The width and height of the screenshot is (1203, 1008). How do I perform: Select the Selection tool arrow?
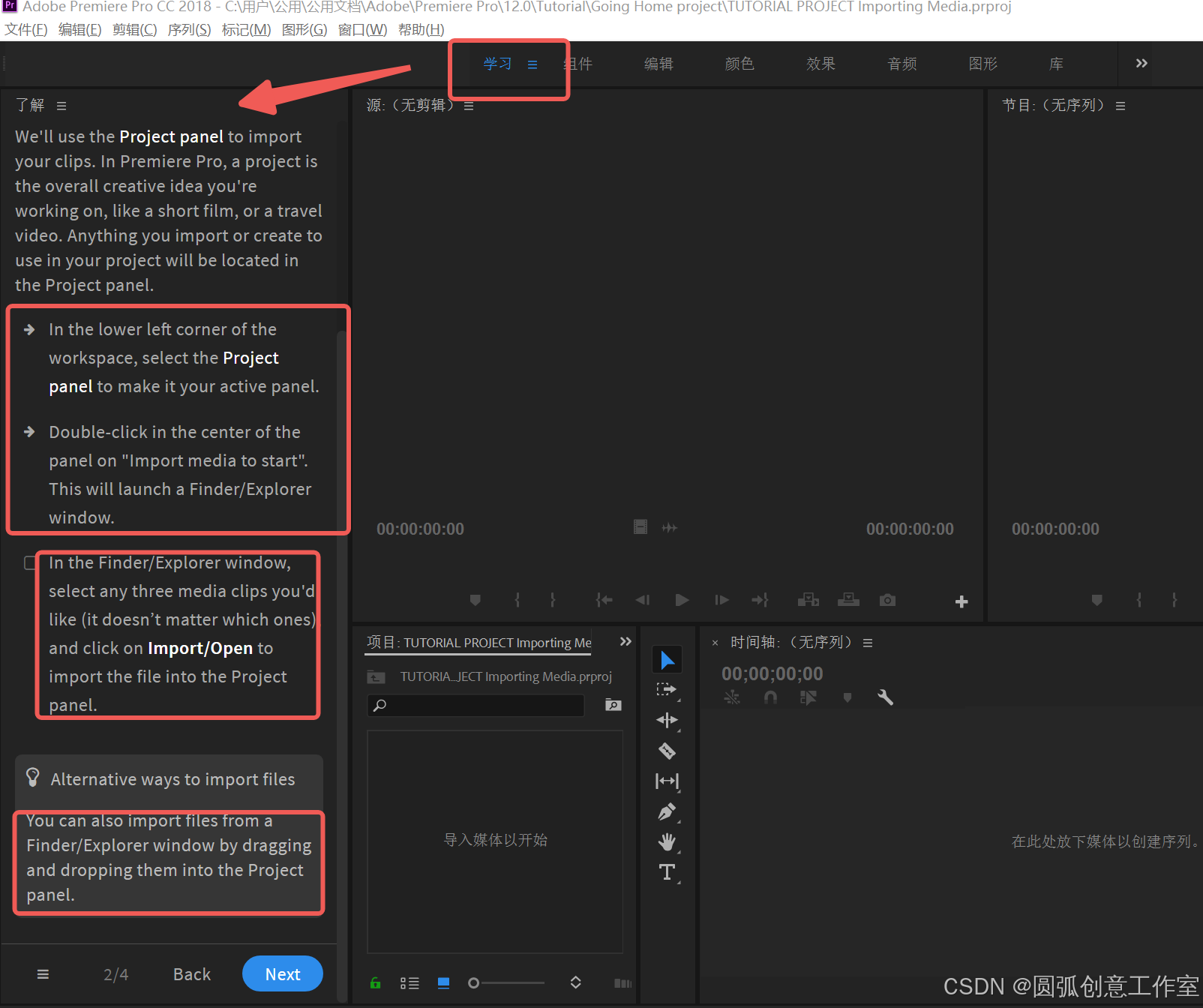click(667, 660)
